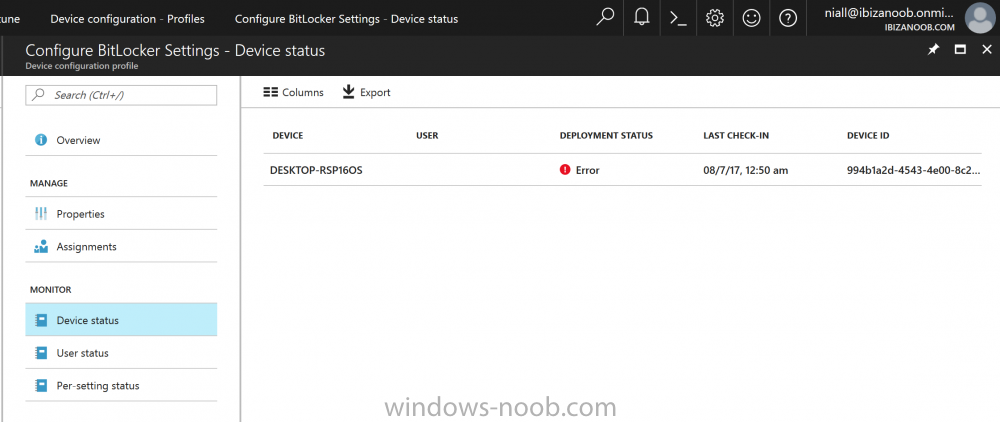Click the Columns toolbar button
Screen dimensions: 1000x422
(293, 92)
